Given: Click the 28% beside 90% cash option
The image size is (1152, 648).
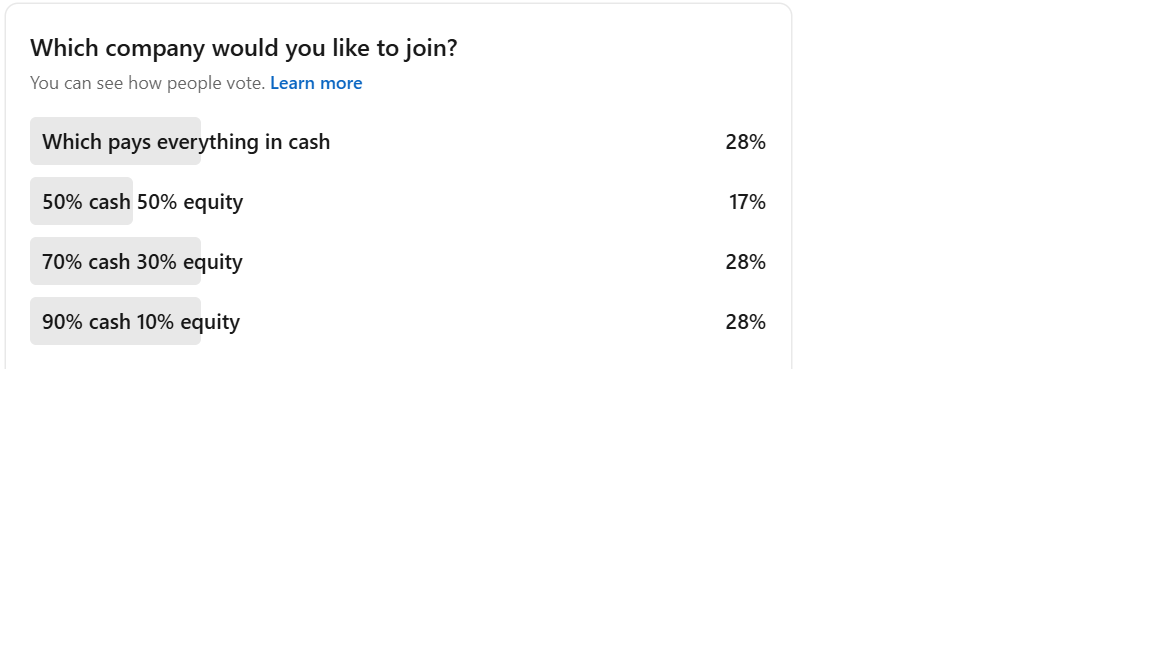Looking at the screenshot, I should click(x=745, y=322).
